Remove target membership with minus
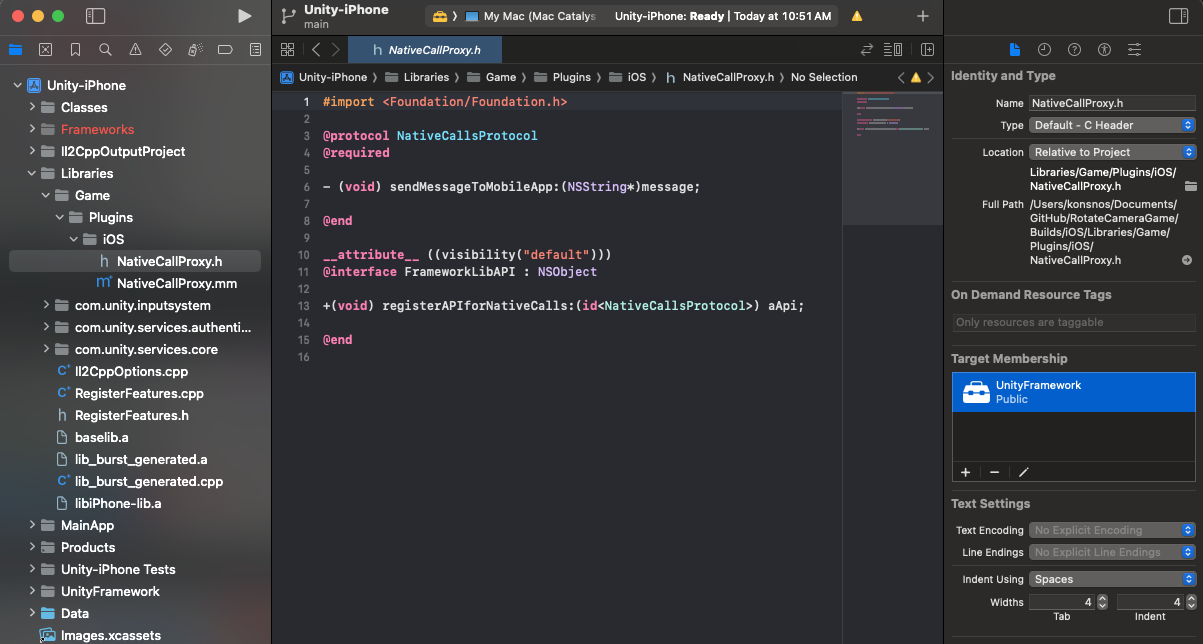The image size is (1203, 644). tap(994, 472)
